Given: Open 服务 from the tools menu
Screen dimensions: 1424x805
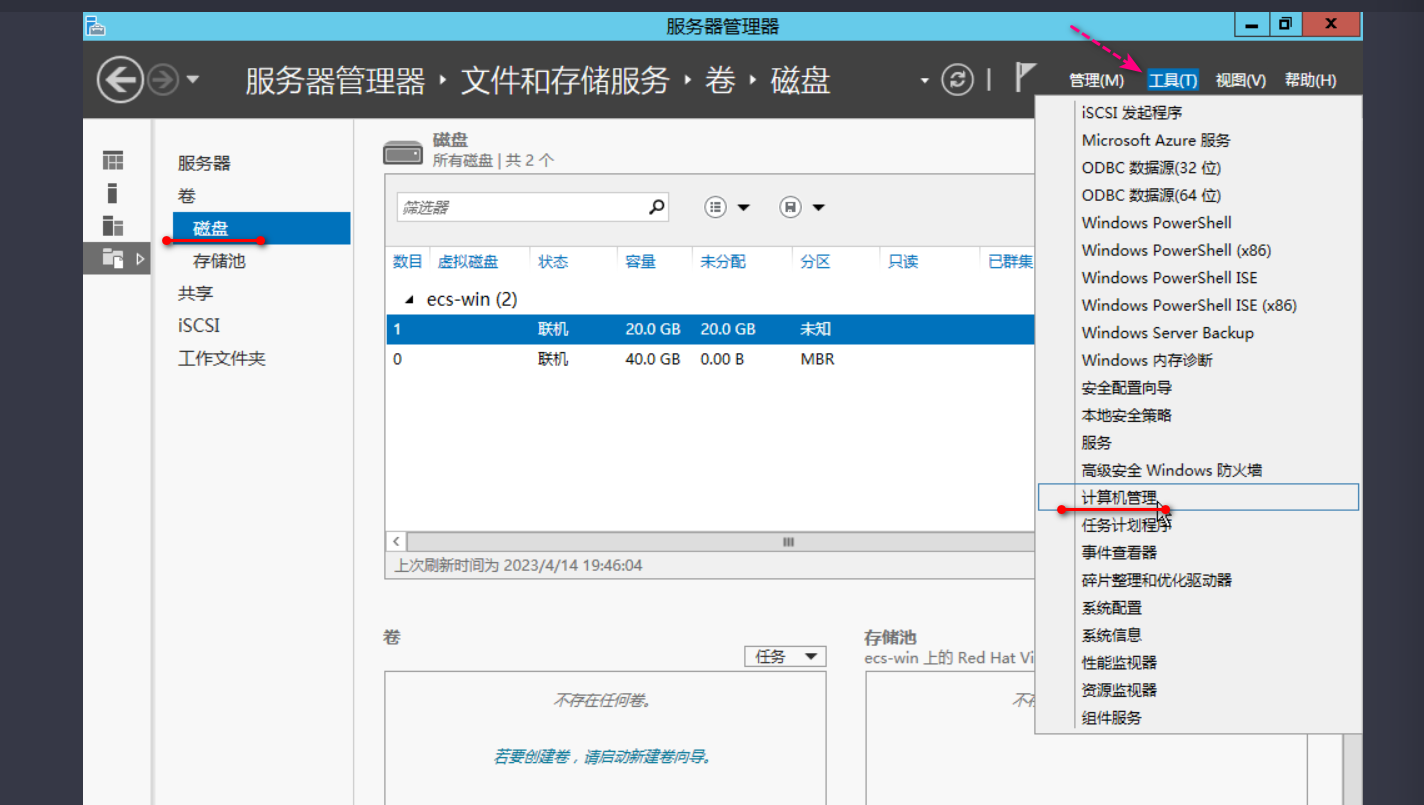Looking at the screenshot, I should point(1096,443).
